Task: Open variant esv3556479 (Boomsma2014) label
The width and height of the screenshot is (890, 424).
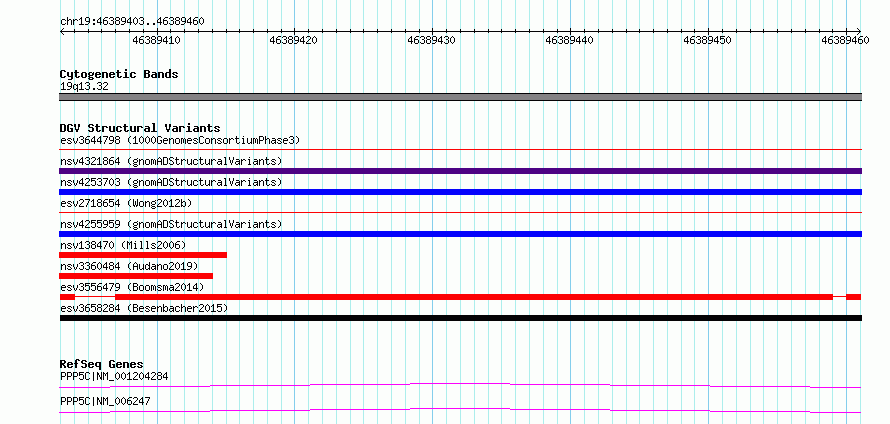Action: [132, 287]
